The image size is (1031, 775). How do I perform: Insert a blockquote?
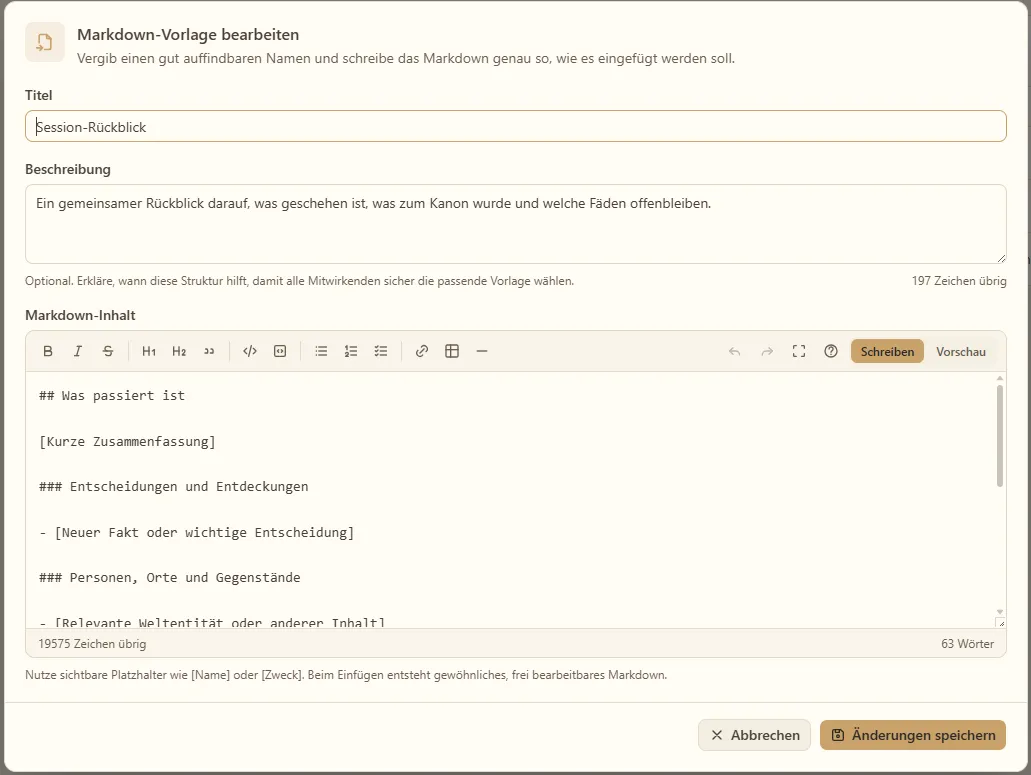209,351
